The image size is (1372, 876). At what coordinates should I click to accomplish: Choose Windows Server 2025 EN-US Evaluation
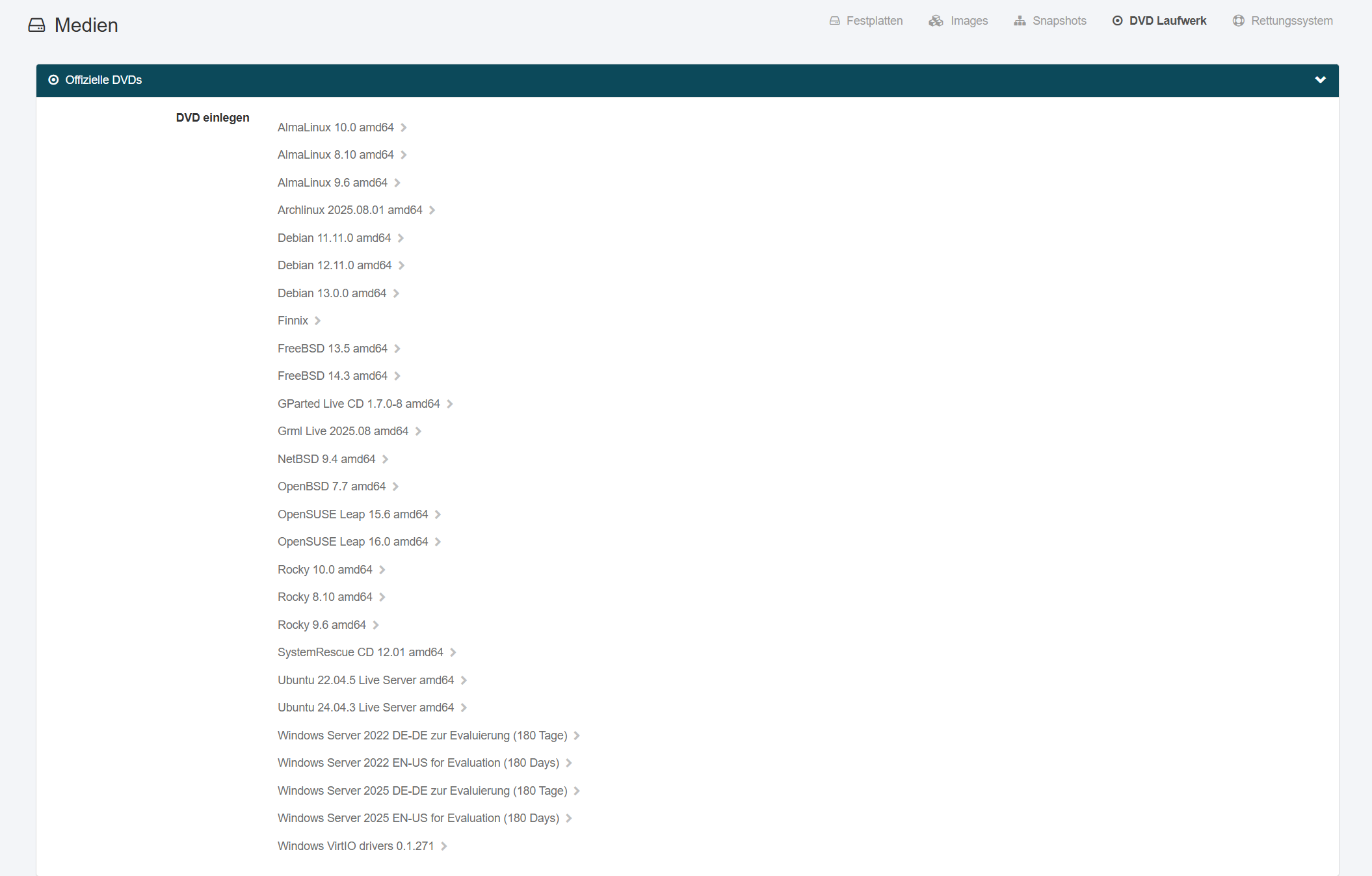point(425,818)
